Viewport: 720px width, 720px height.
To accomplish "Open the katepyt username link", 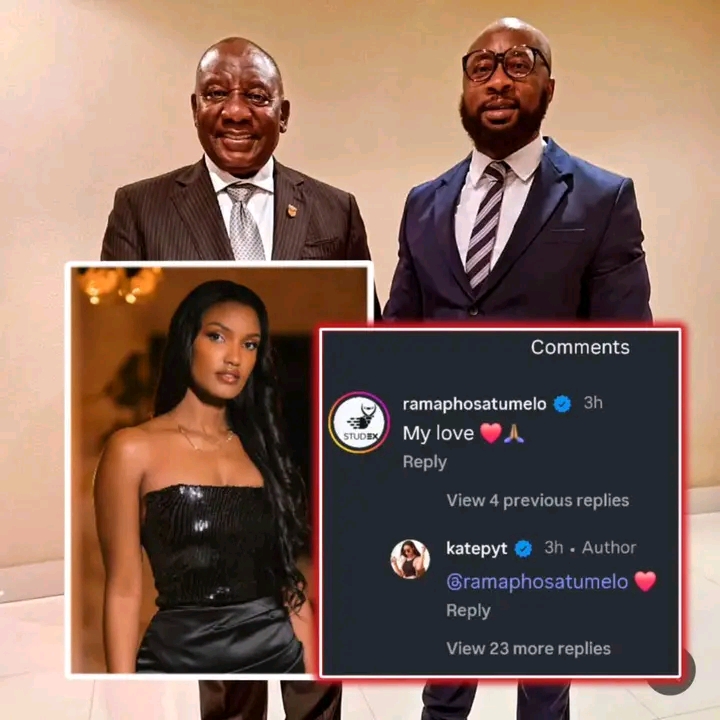I will pyautogui.click(x=477, y=548).
